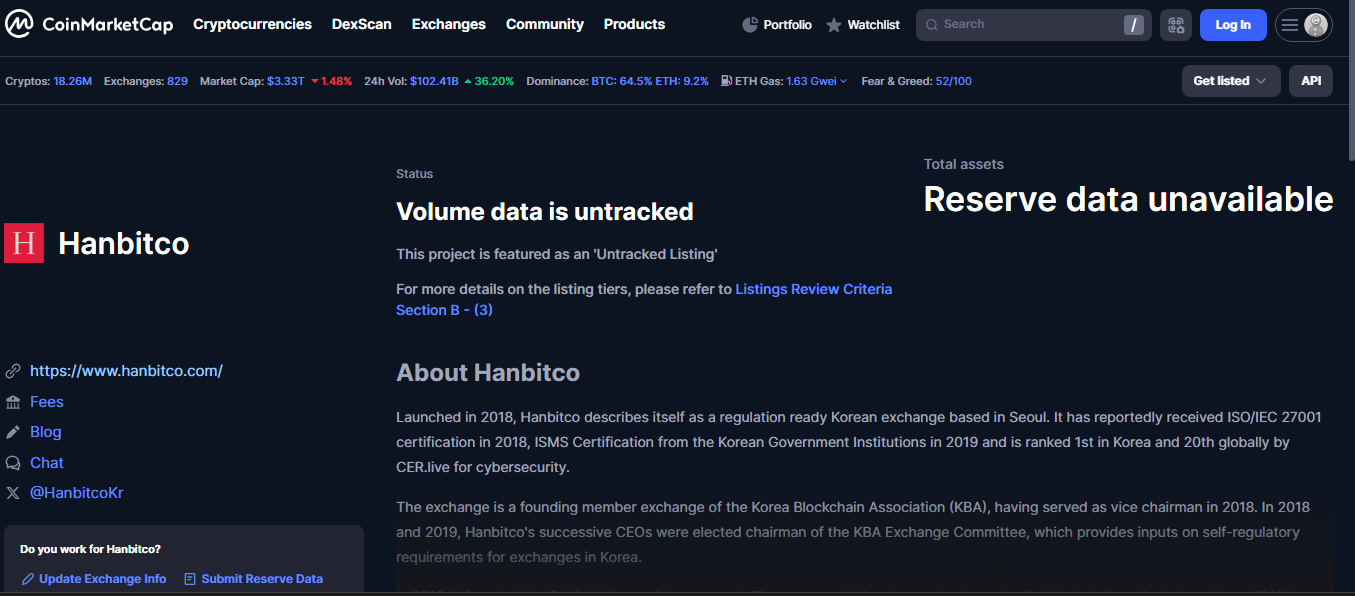
Task: Click the Watchlist star icon
Action: tap(834, 25)
